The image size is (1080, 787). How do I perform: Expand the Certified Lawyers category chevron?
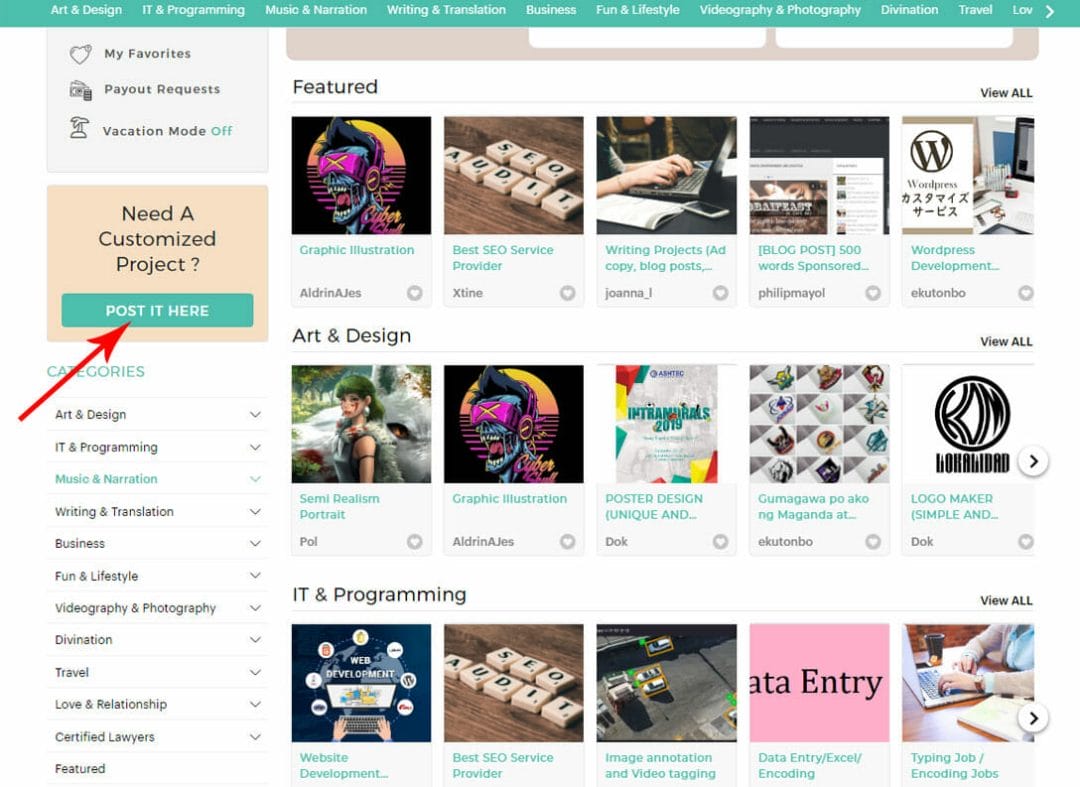tap(255, 737)
